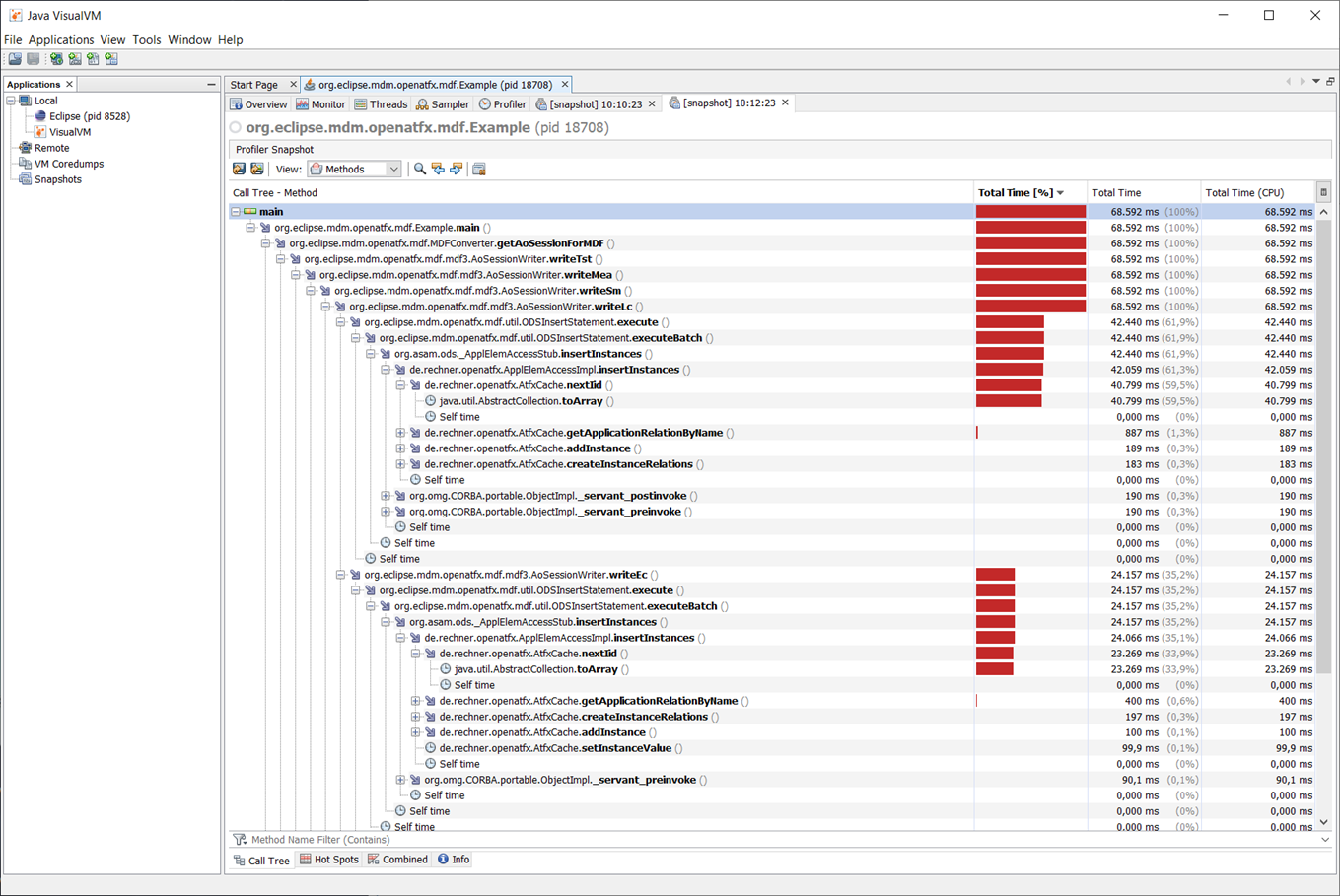The height and width of the screenshot is (896, 1340).
Task: Sort by the Total Time [%] column
Action: (1029, 193)
